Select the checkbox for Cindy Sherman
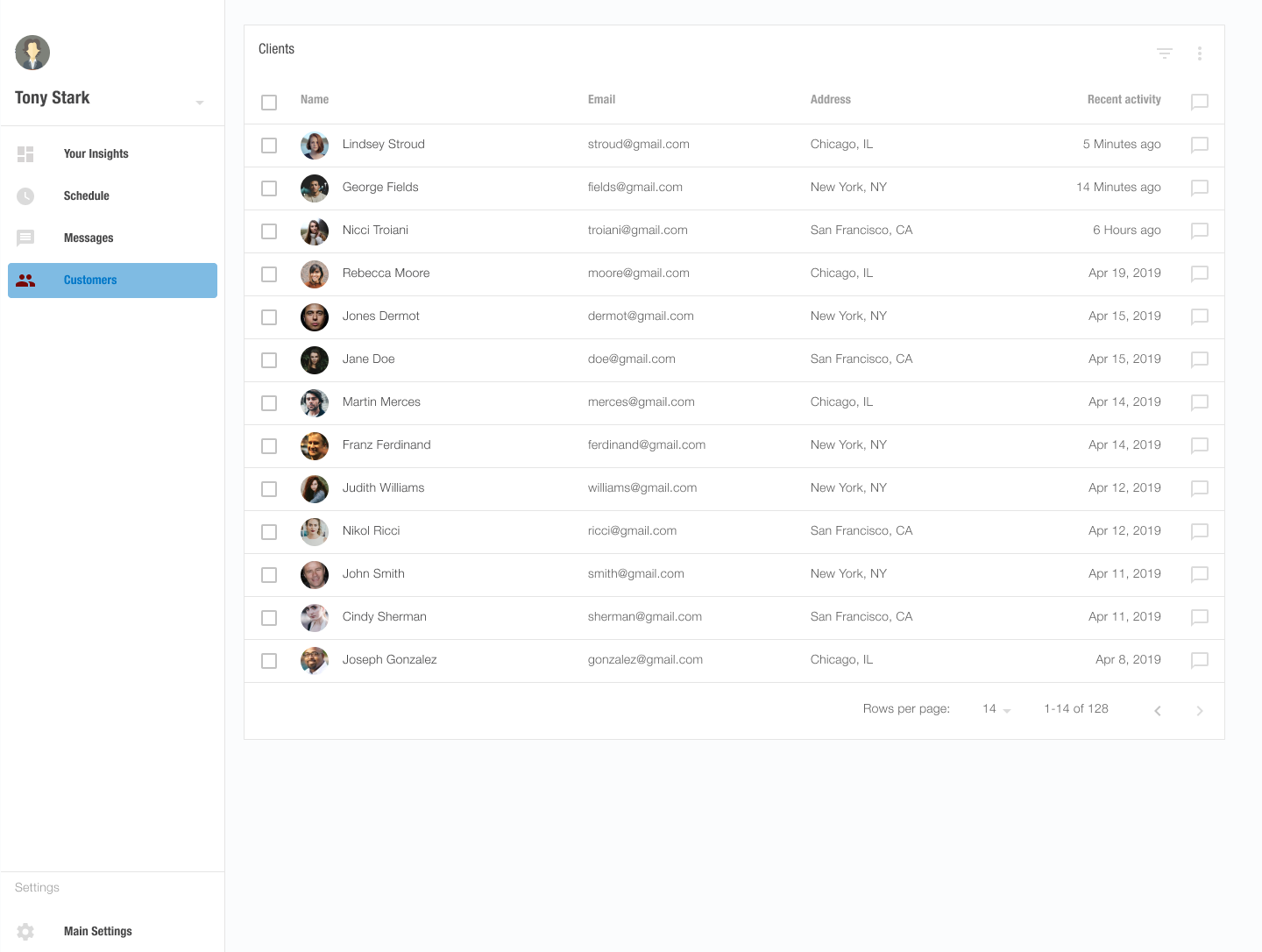Screen dimensions: 1262x952 point(269,618)
